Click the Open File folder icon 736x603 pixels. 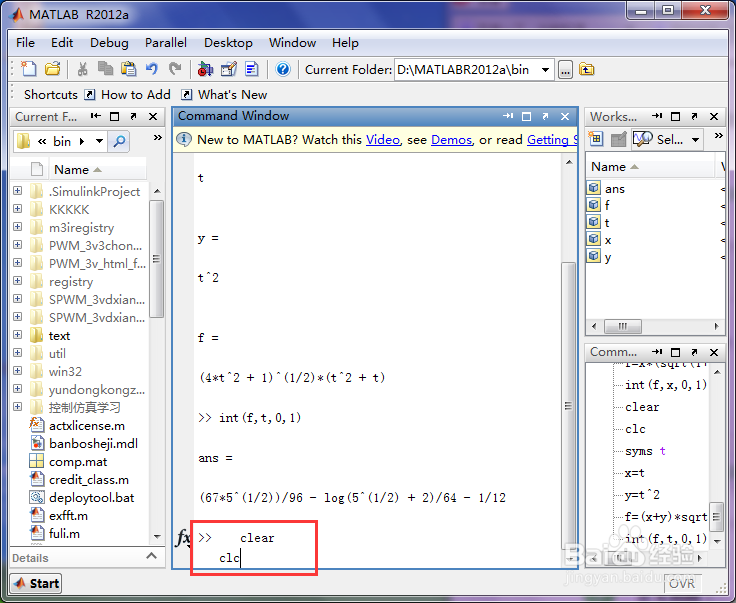coord(53,69)
